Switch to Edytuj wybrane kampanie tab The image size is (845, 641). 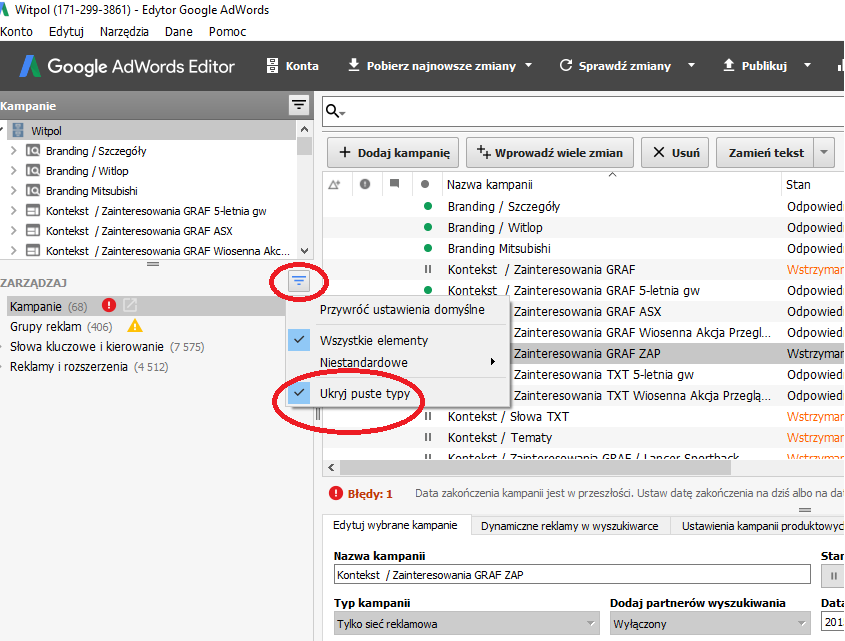pyautogui.click(x=395, y=525)
